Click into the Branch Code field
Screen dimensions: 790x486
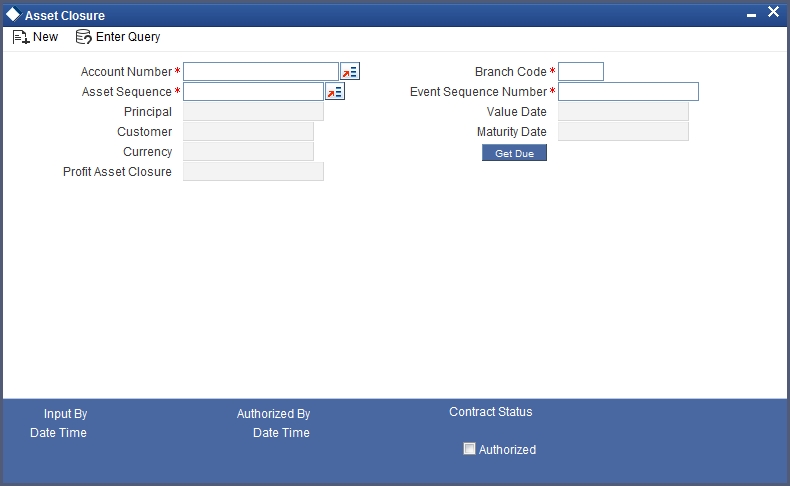581,72
